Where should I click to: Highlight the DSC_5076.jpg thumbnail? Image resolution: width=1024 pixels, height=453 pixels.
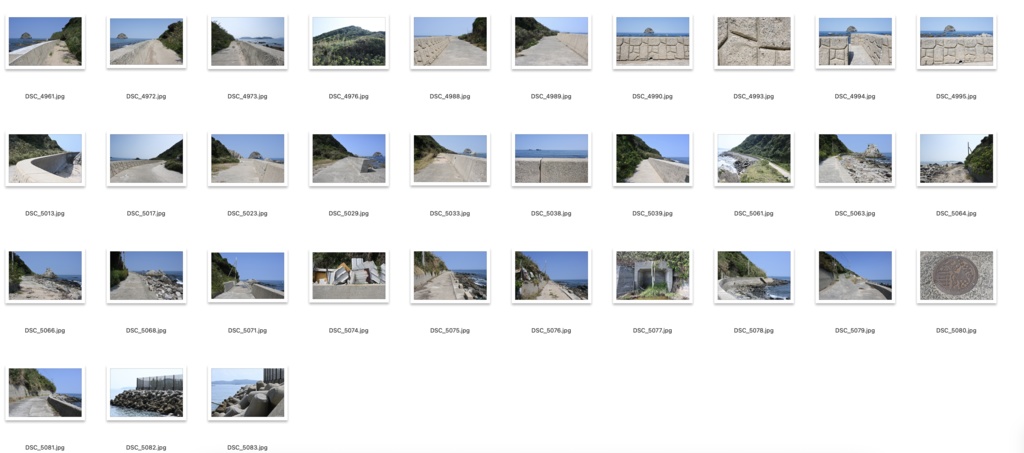pos(551,275)
